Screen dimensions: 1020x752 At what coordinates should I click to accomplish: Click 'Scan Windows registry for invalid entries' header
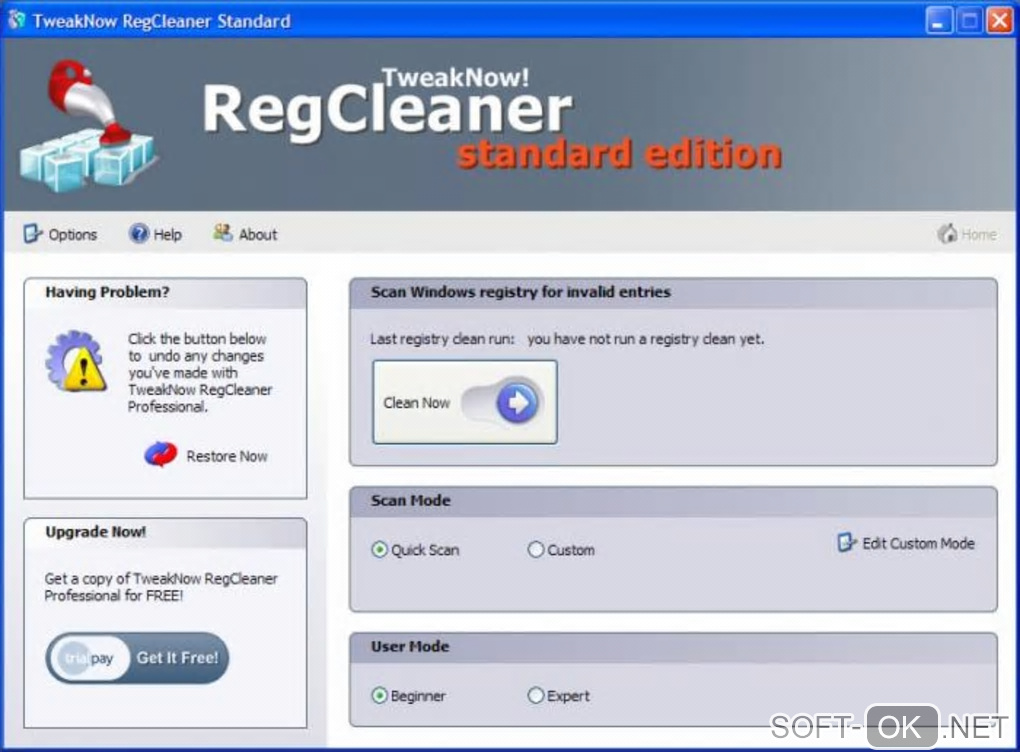tap(673, 293)
